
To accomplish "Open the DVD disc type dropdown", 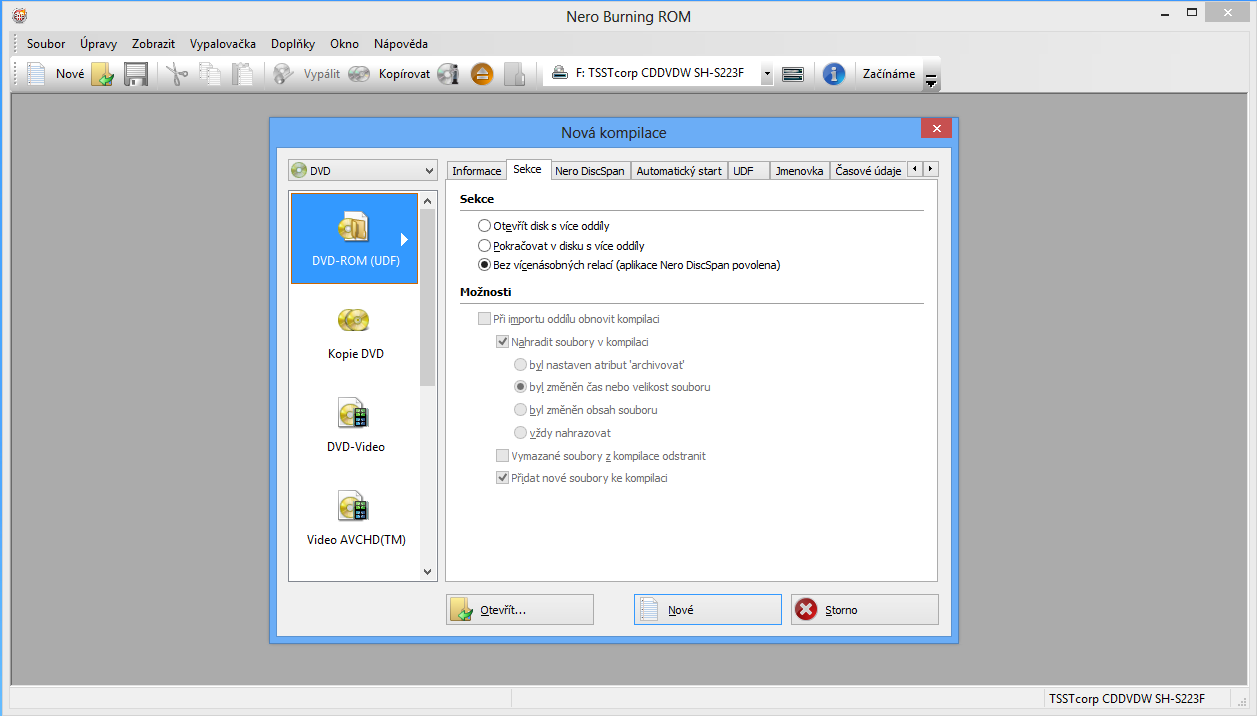I will (x=363, y=171).
